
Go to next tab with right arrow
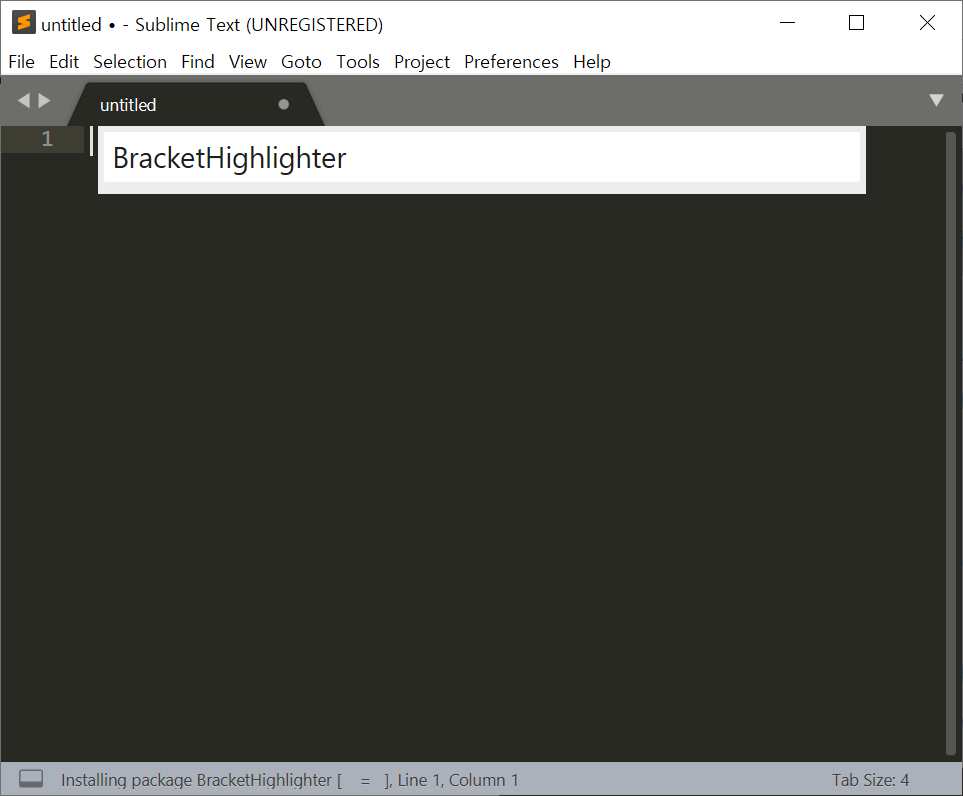coord(44,100)
